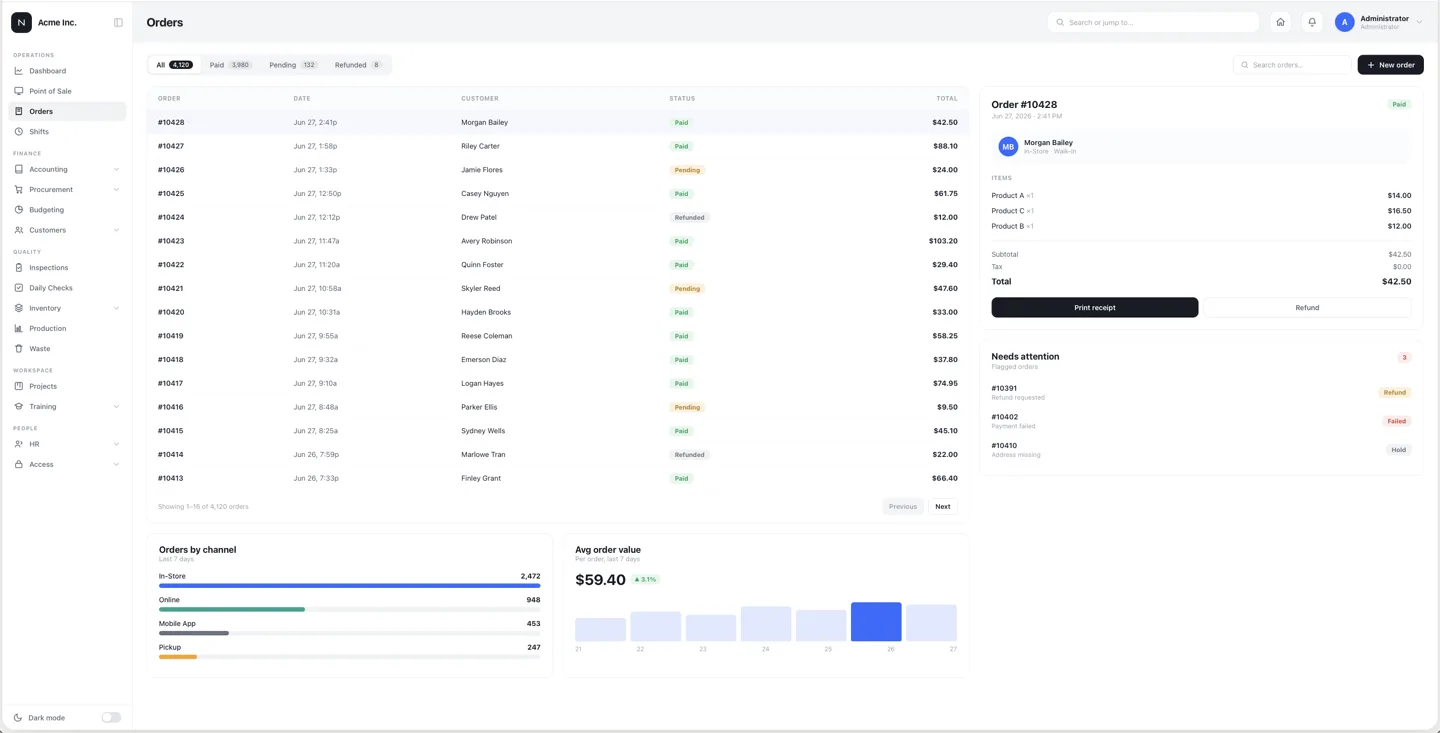The height and width of the screenshot is (733, 1440).
Task: Open the Inspections clipboard icon
Action: click(x=18, y=268)
